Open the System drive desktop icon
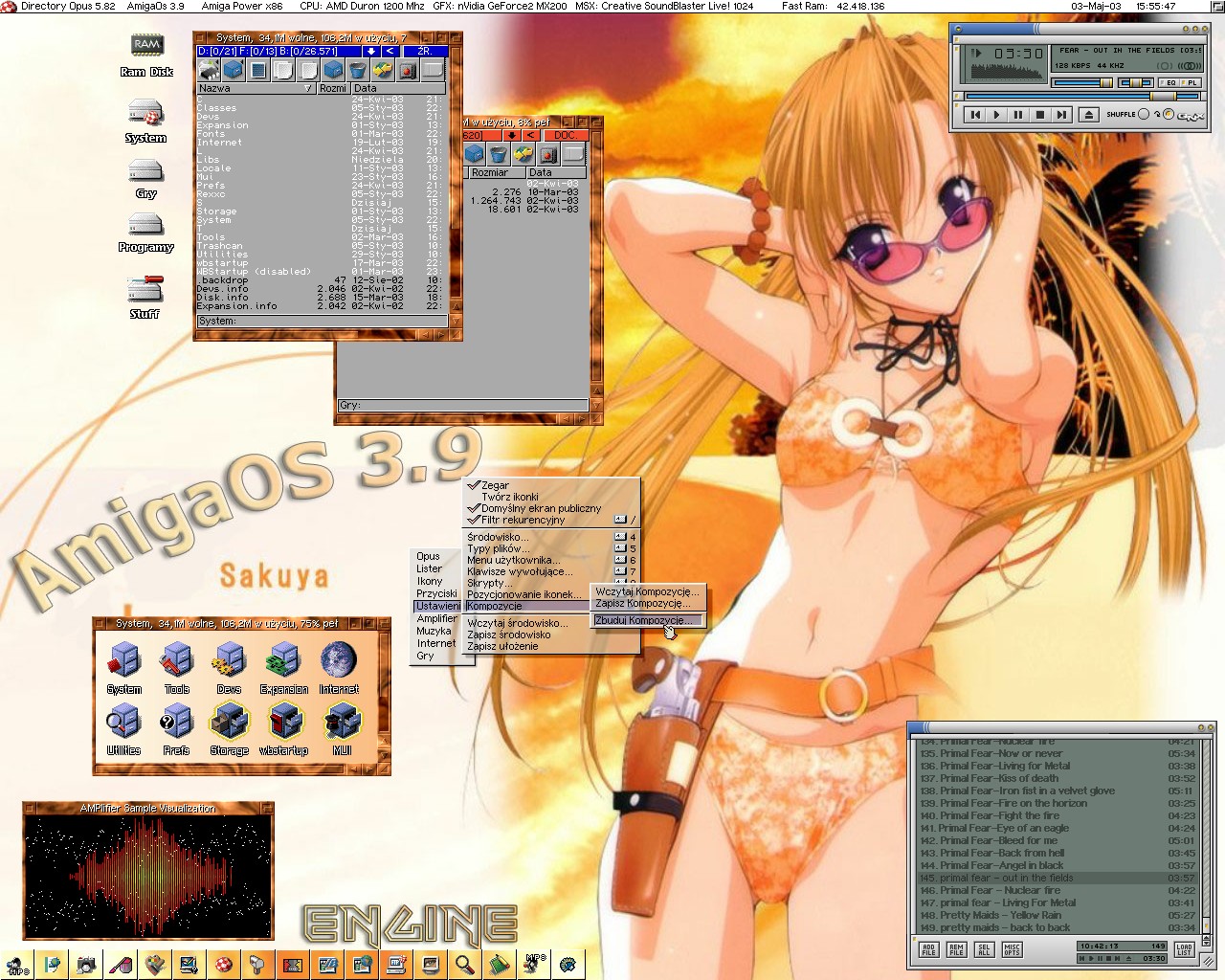The image size is (1225, 980). (145, 120)
